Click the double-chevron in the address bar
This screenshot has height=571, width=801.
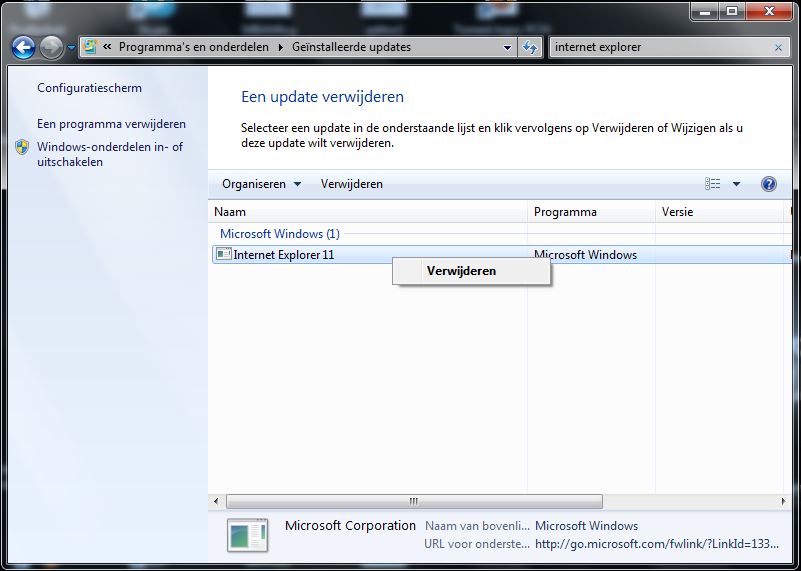pyautogui.click(x=107, y=47)
